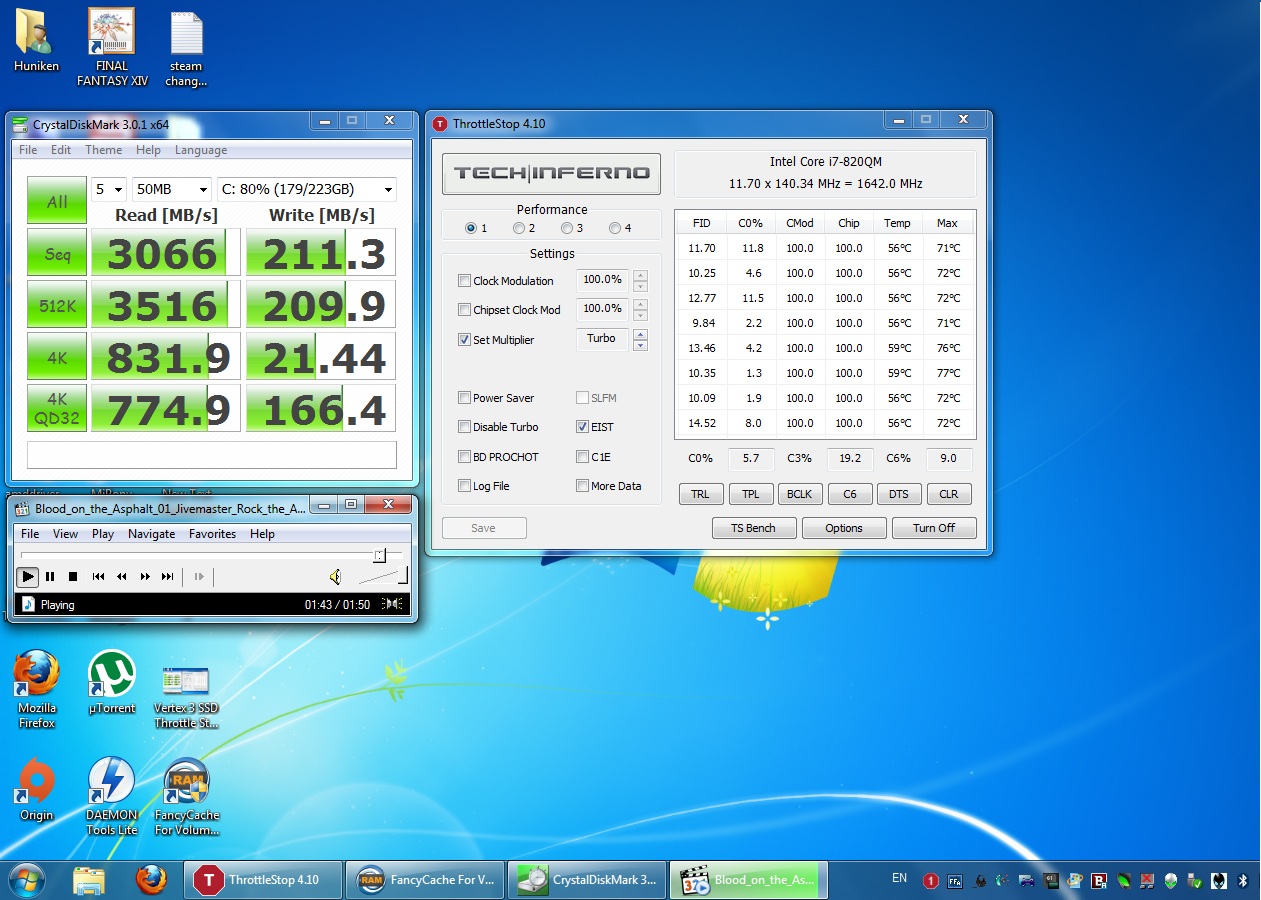Image resolution: width=1261 pixels, height=900 pixels.
Task: Open the test count dropdown showing 5
Action: [109, 189]
